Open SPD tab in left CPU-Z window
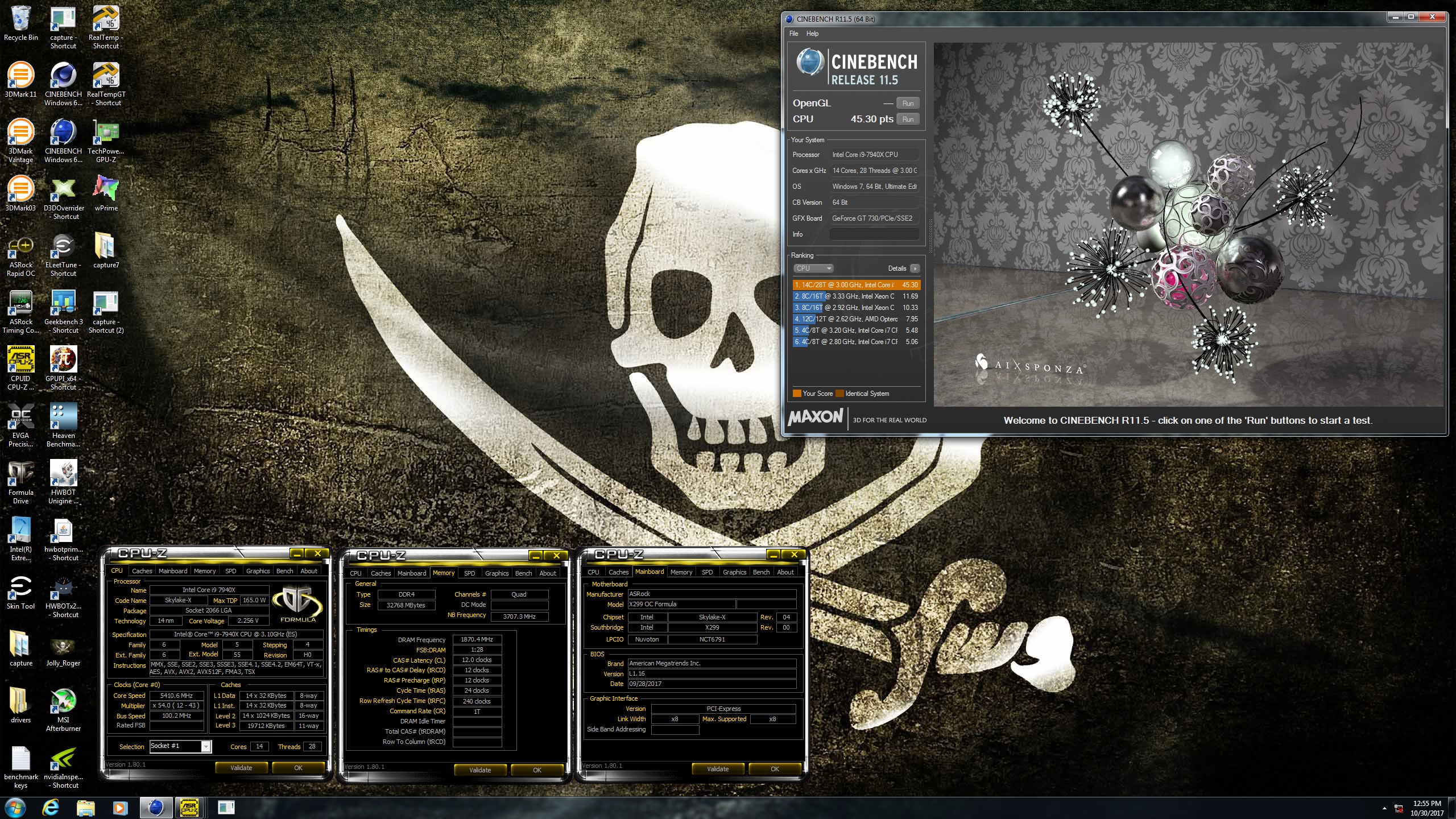The image size is (1456, 819). pos(230,571)
